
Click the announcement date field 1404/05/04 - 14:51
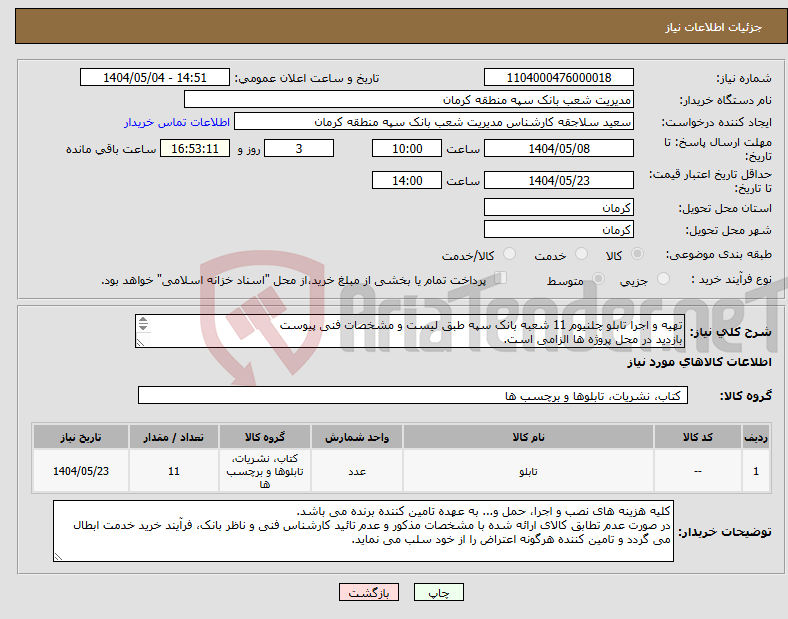[155, 77]
